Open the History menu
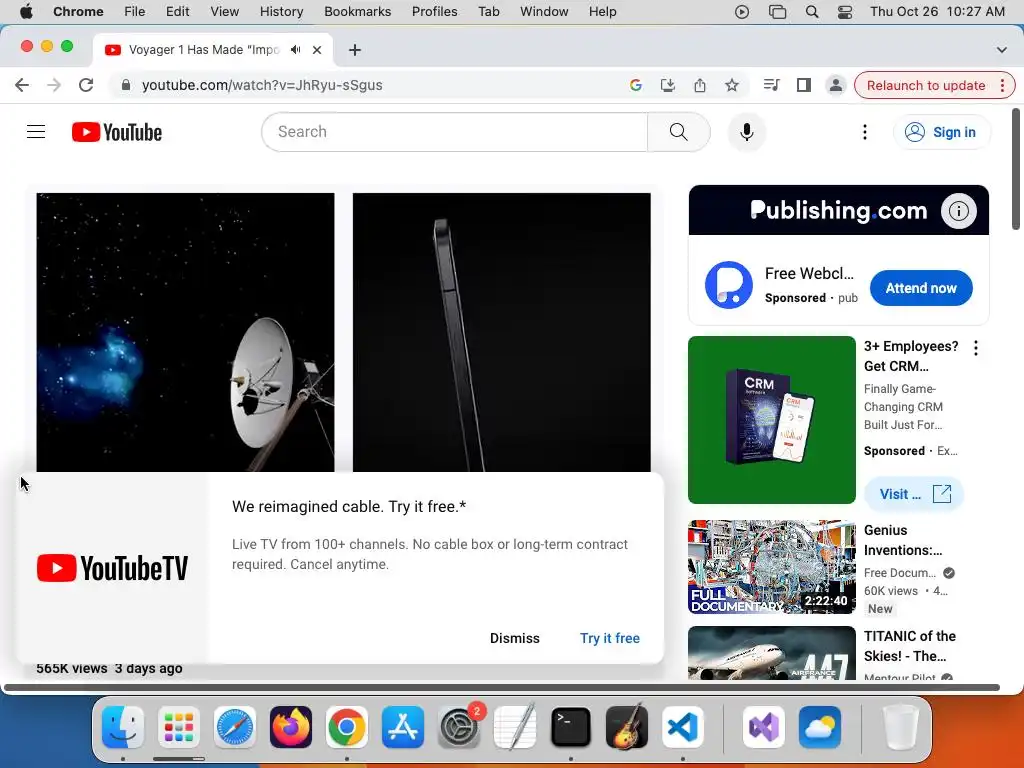This screenshot has width=1024, height=768. 281,12
